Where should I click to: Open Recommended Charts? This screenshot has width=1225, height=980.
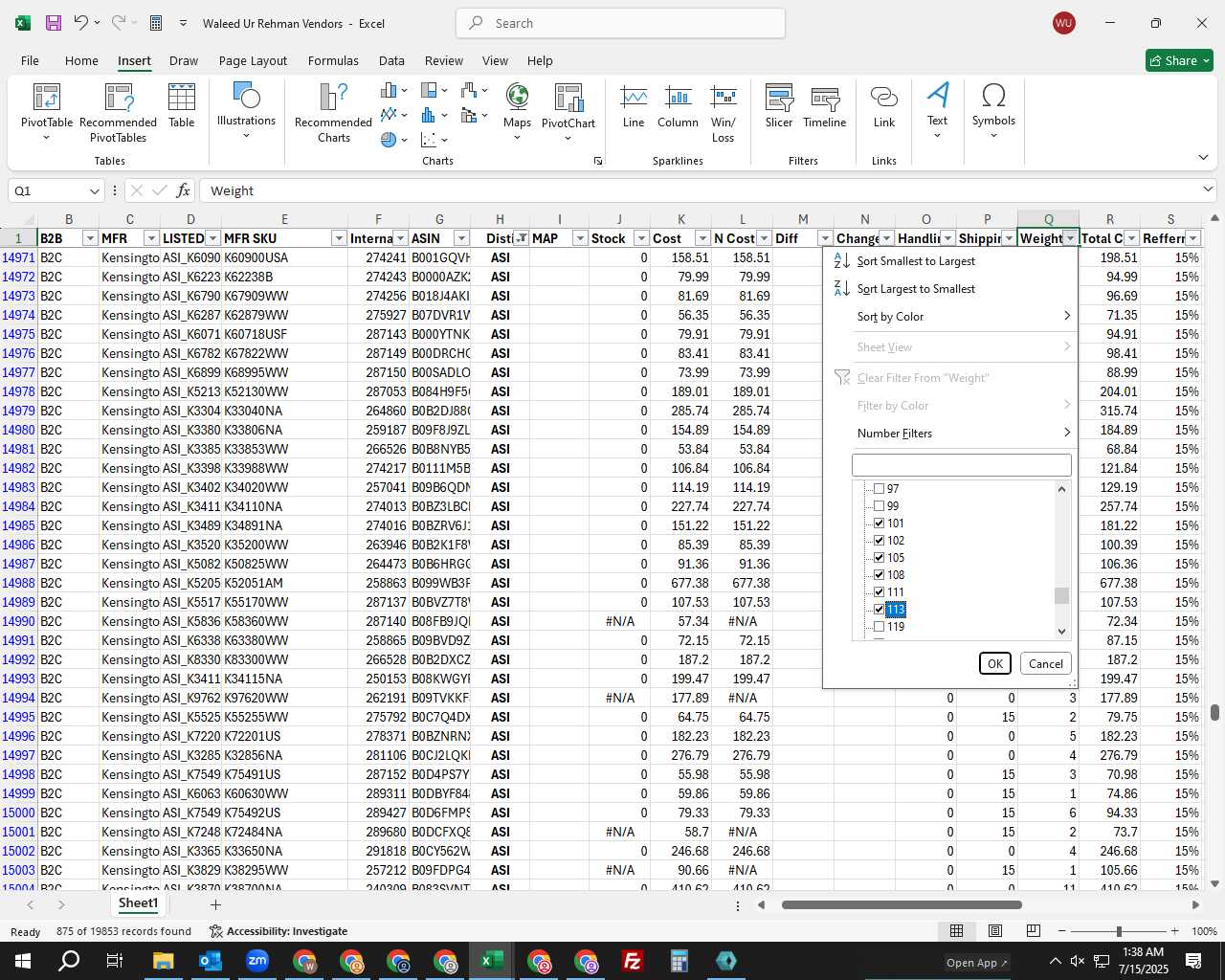[333, 113]
